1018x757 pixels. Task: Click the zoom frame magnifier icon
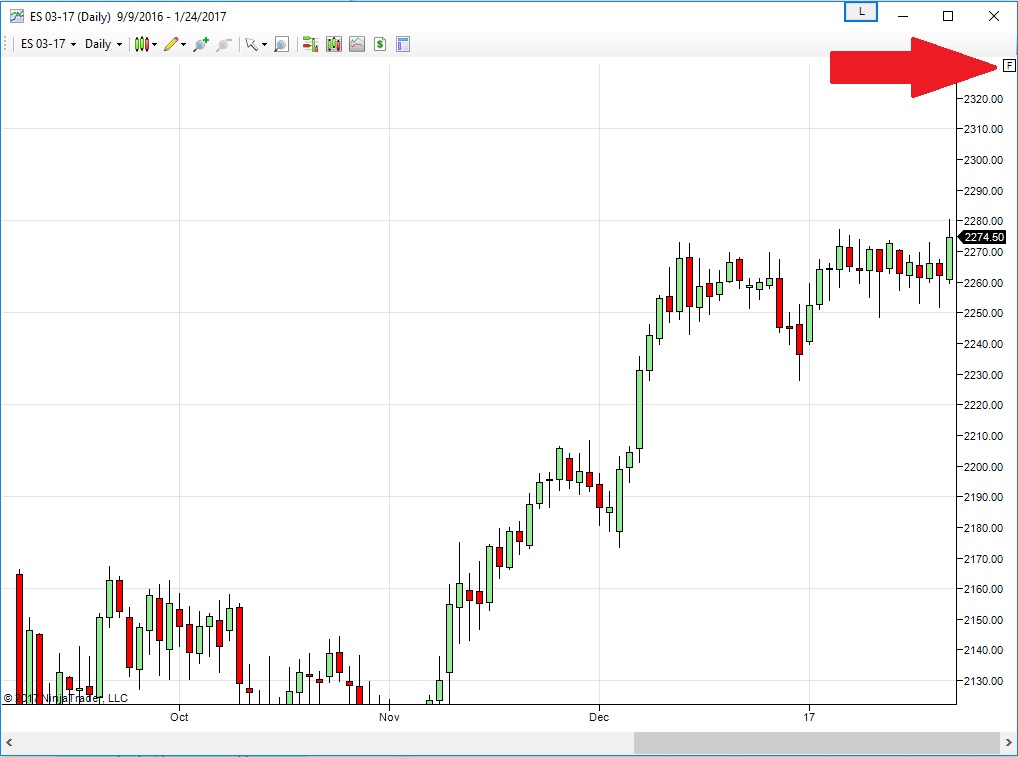click(281, 44)
